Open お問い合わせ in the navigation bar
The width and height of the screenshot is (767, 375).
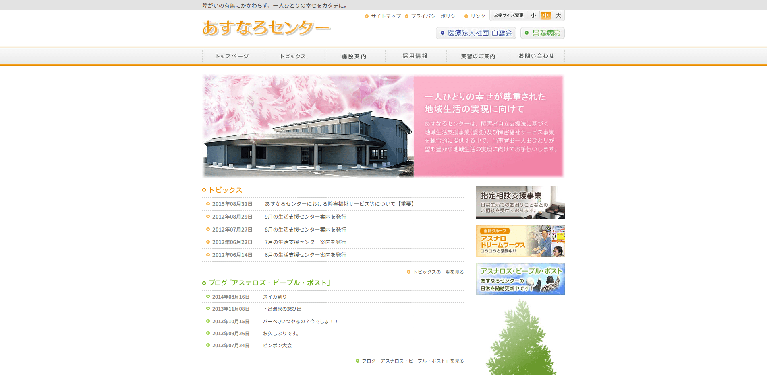pos(537,56)
